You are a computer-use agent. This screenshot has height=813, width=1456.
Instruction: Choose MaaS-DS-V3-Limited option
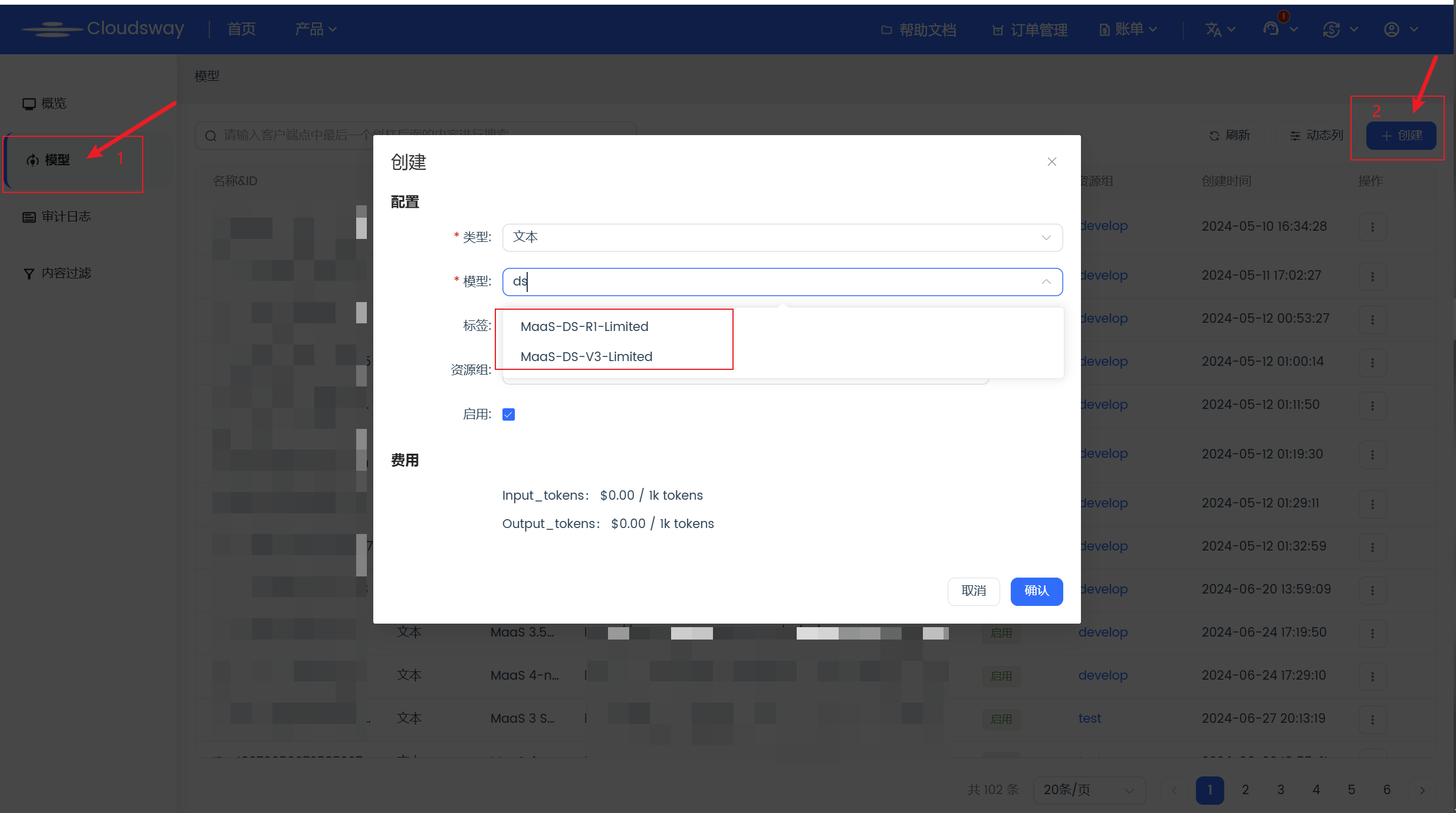pyautogui.click(x=586, y=356)
